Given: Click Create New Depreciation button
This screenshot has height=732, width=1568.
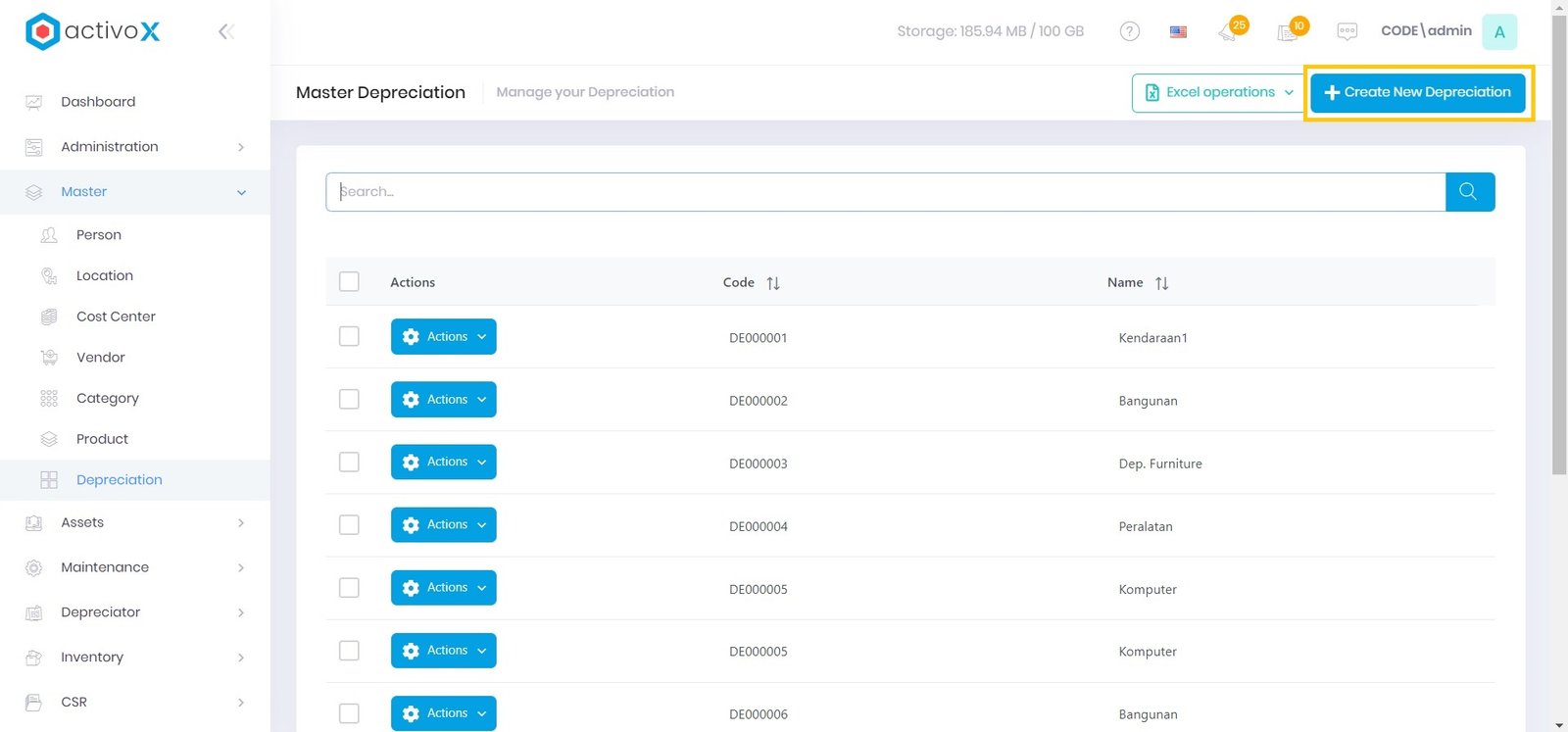Looking at the screenshot, I should (x=1417, y=93).
